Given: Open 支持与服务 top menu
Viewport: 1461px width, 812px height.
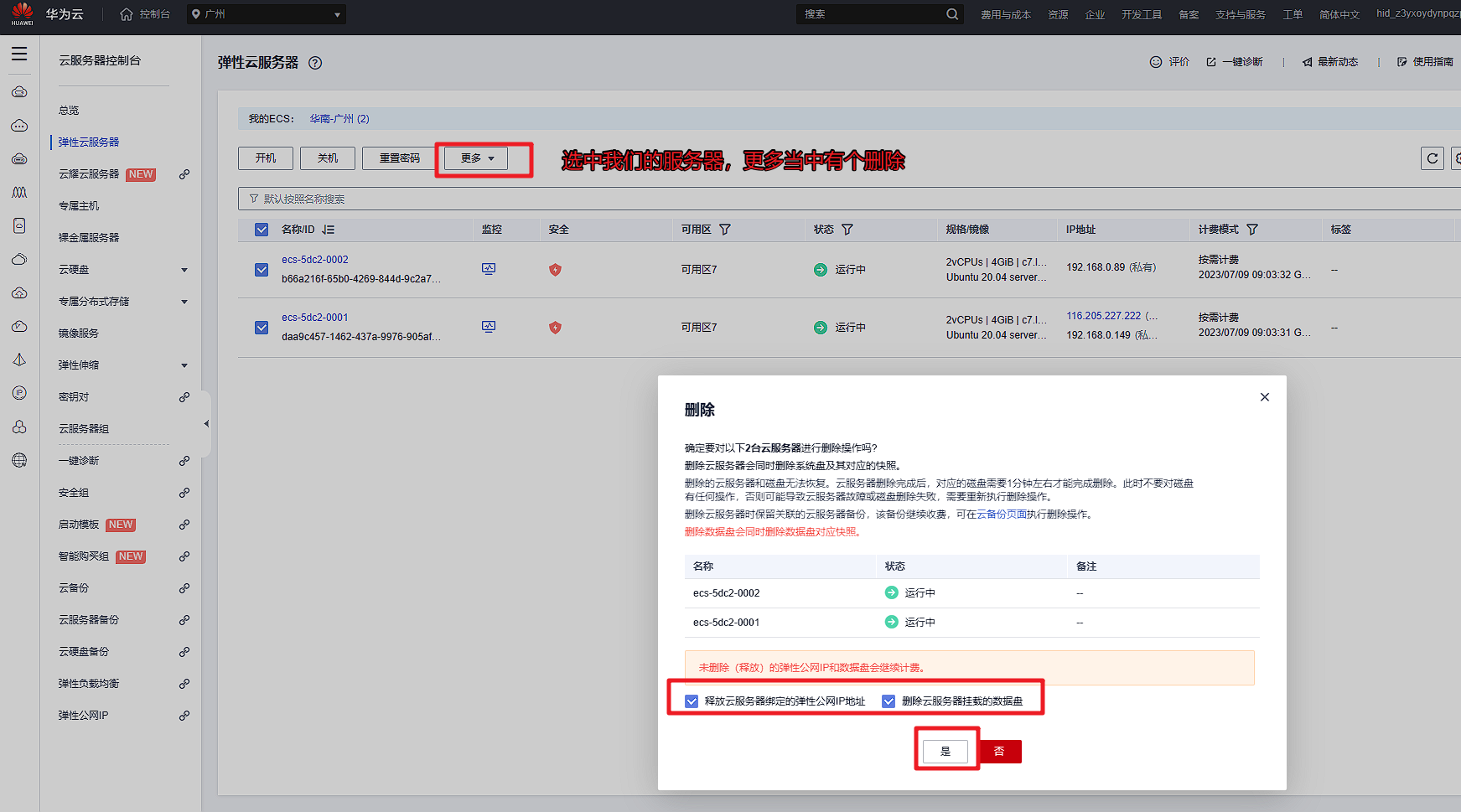Looking at the screenshot, I should [1241, 15].
